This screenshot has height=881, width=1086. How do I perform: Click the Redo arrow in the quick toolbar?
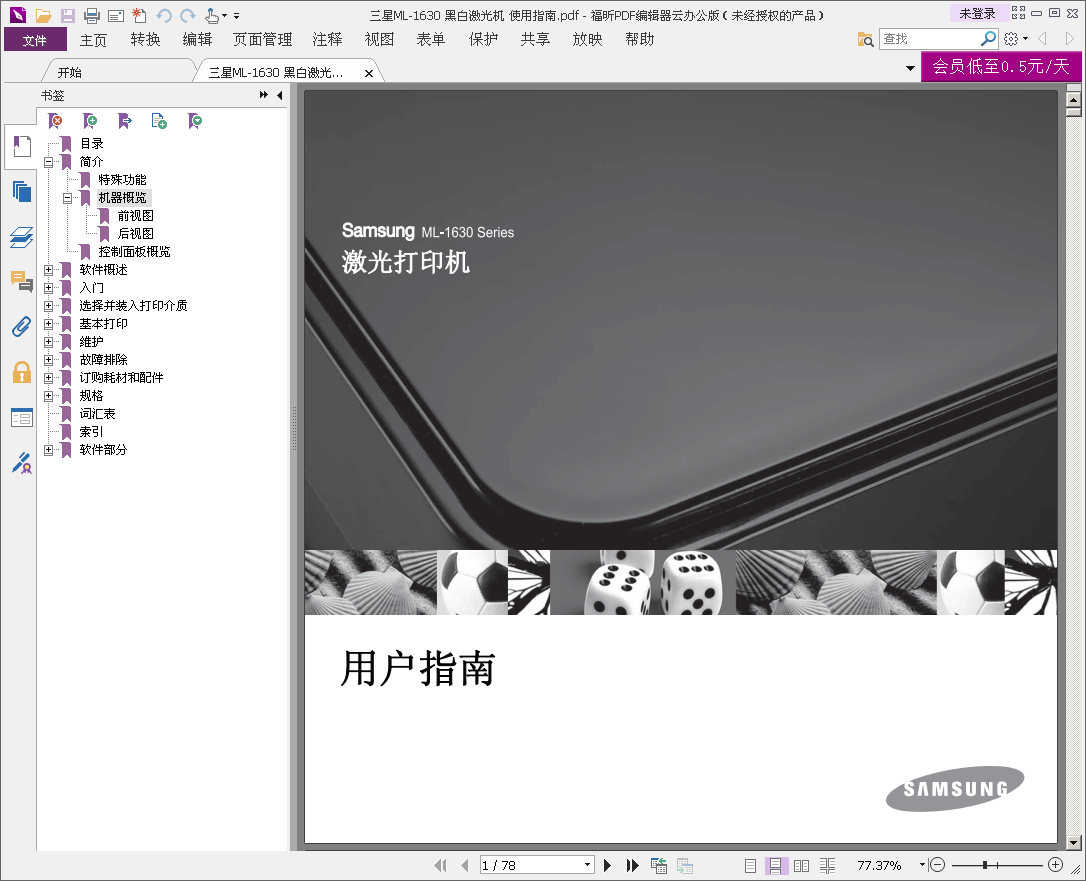[x=188, y=15]
